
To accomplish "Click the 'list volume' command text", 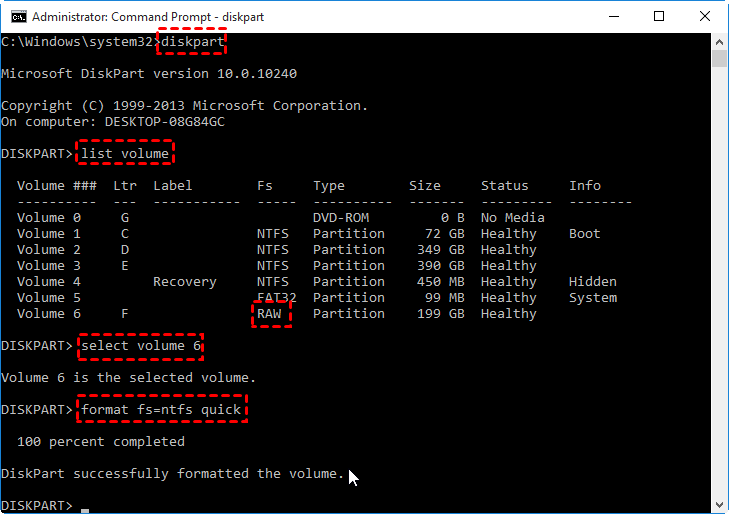I will click(125, 154).
